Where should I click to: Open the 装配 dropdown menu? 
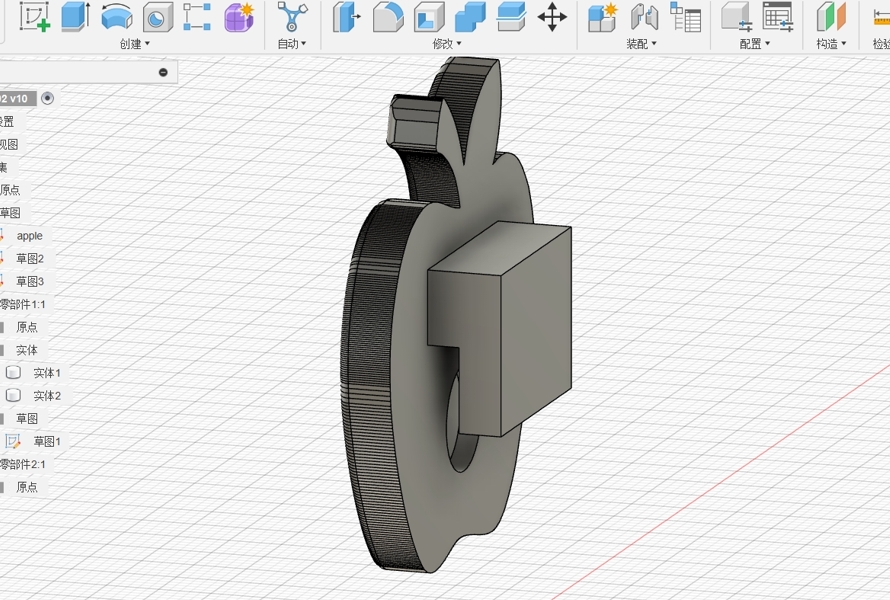tap(641, 44)
